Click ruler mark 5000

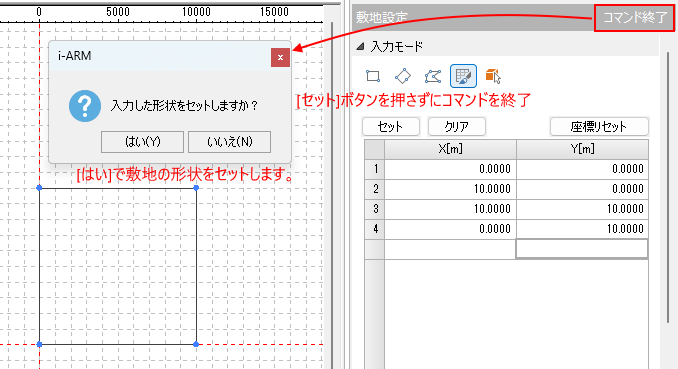tap(118, 12)
